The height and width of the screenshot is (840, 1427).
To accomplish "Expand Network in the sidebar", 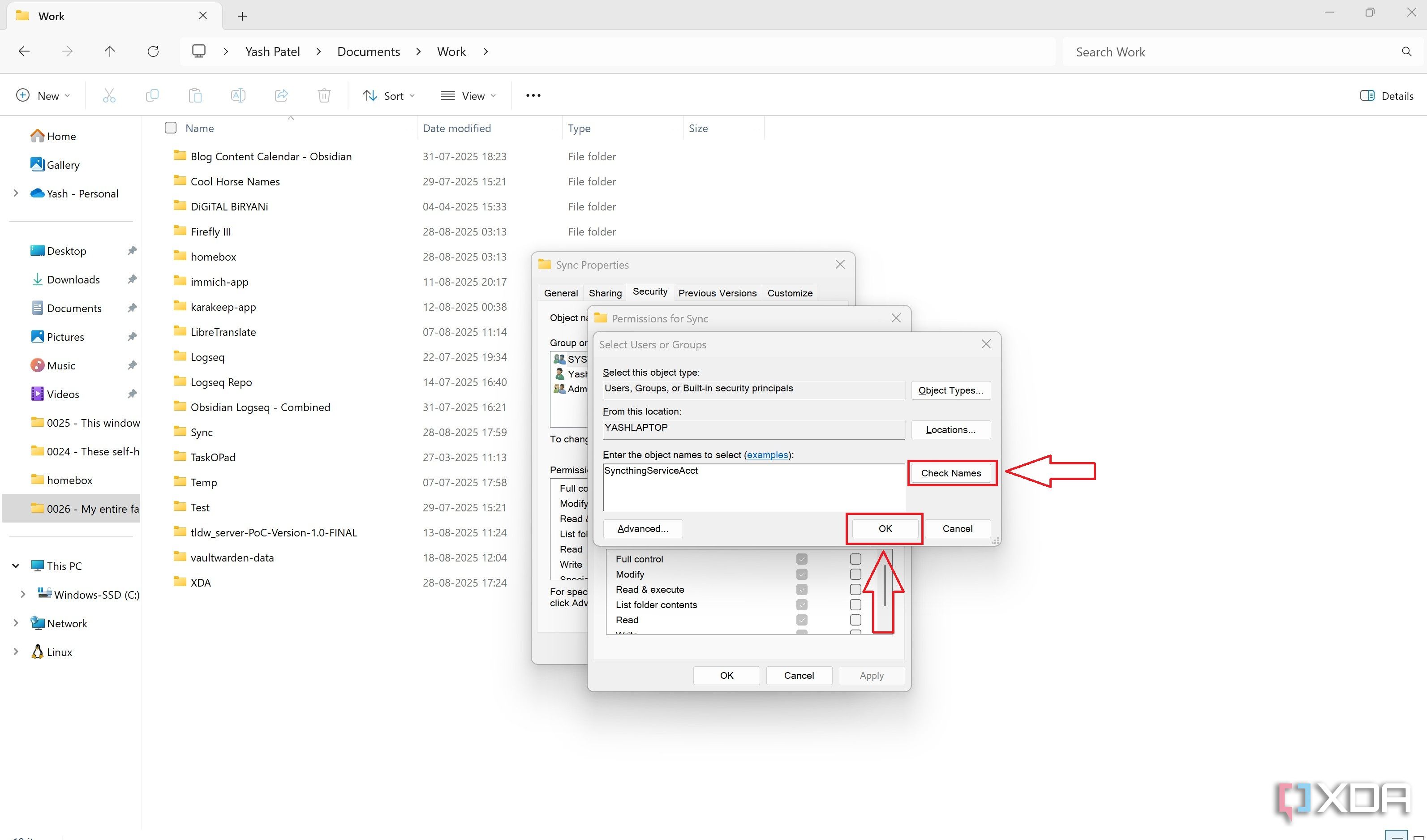I will (x=15, y=623).
